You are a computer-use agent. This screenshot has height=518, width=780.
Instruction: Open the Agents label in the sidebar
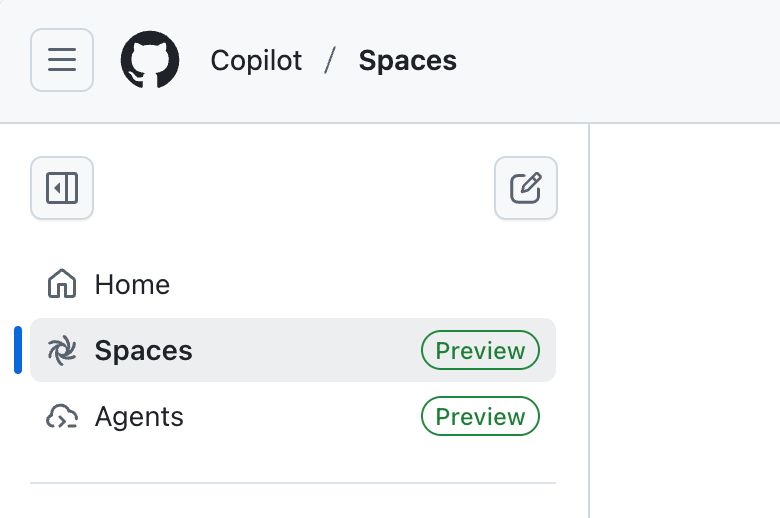click(139, 416)
